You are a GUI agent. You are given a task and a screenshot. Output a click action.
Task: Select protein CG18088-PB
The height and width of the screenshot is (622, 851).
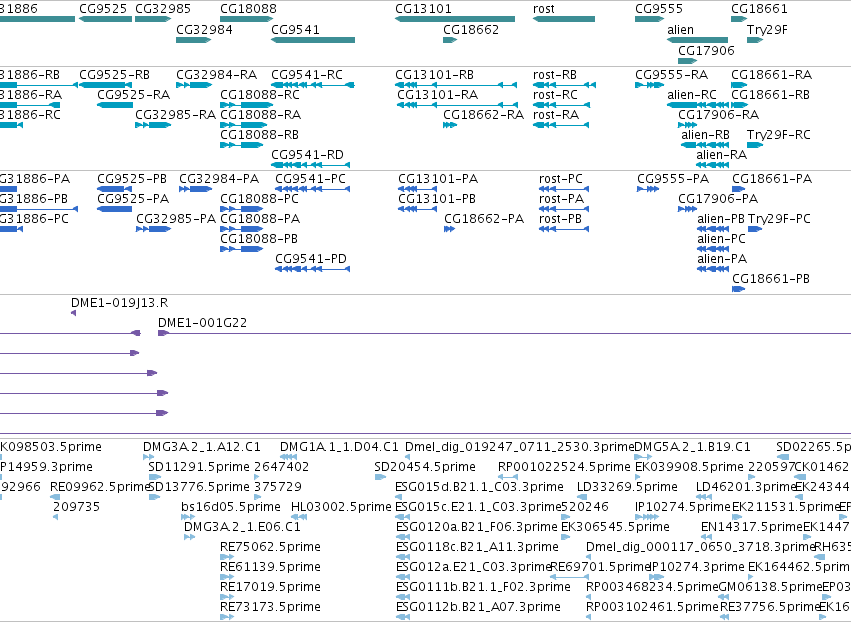pyautogui.click(x=242, y=249)
